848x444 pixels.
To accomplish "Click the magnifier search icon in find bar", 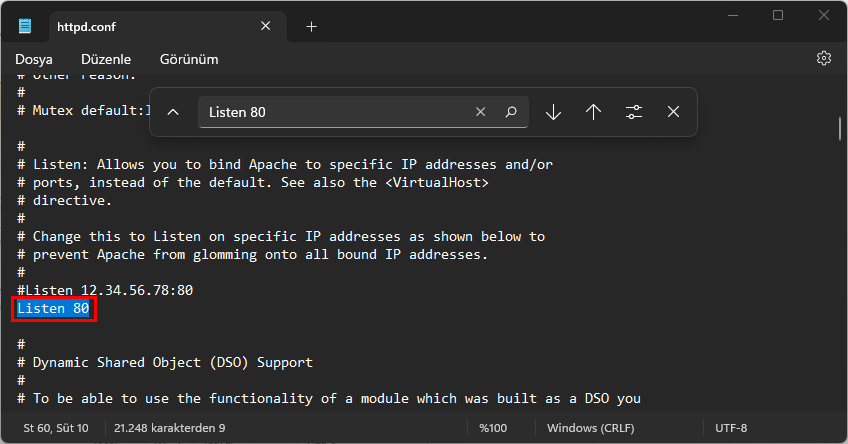I will pyautogui.click(x=510, y=112).
